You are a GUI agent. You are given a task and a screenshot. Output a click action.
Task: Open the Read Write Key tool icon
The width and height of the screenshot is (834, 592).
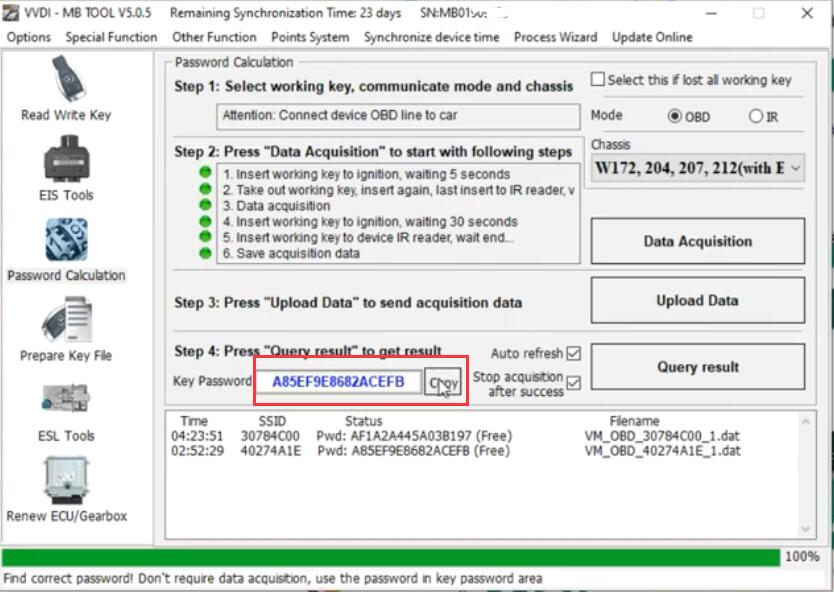click(67, 79)
